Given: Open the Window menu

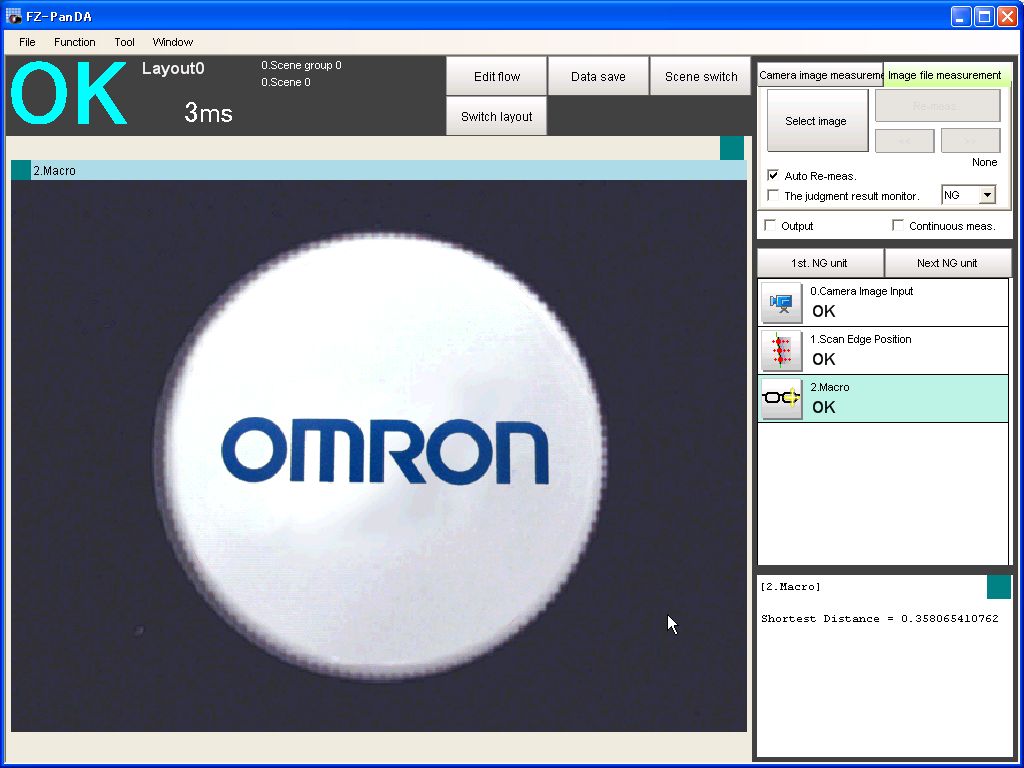Looking at the screenshot, I should (x=172, y=42).
